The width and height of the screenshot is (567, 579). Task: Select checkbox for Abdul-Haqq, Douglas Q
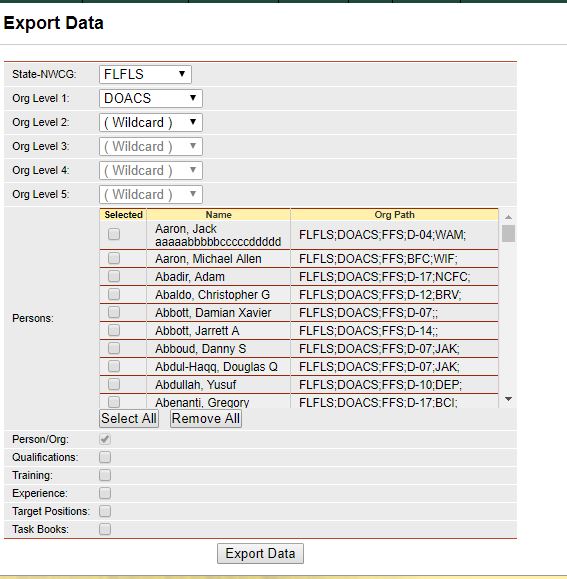click(x=114, y=366)
